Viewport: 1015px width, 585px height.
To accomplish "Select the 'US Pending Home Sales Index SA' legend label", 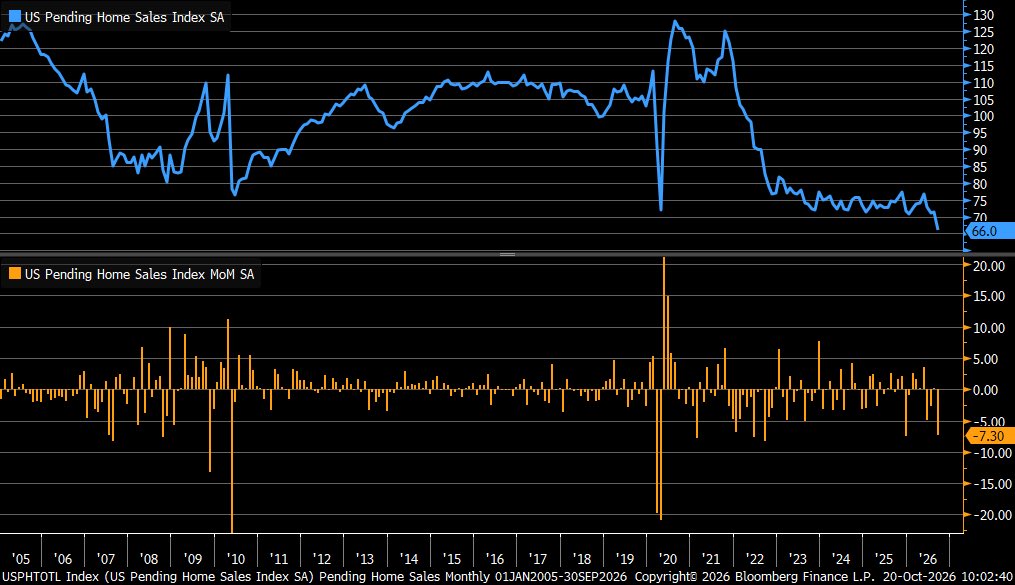I will pyautogui.click(x=124, y=17).
